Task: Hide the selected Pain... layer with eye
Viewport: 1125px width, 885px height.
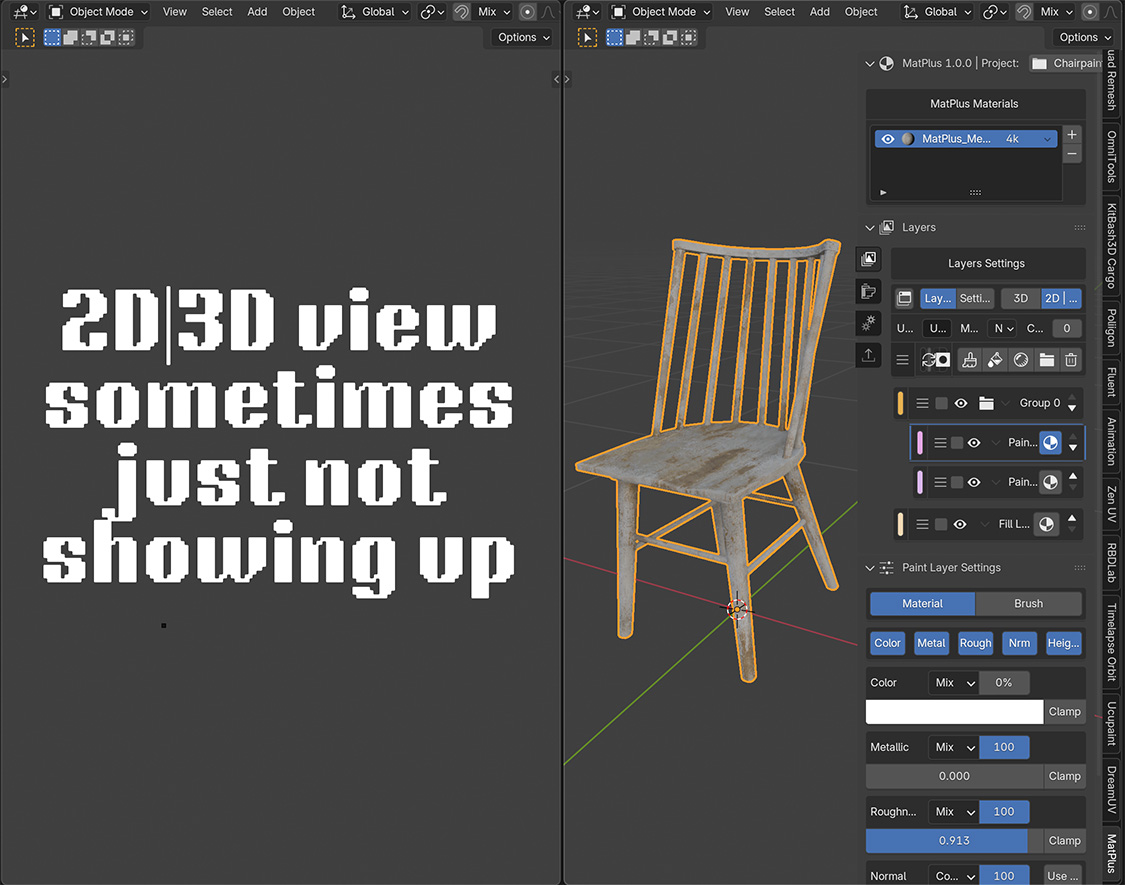Action: 974,443
